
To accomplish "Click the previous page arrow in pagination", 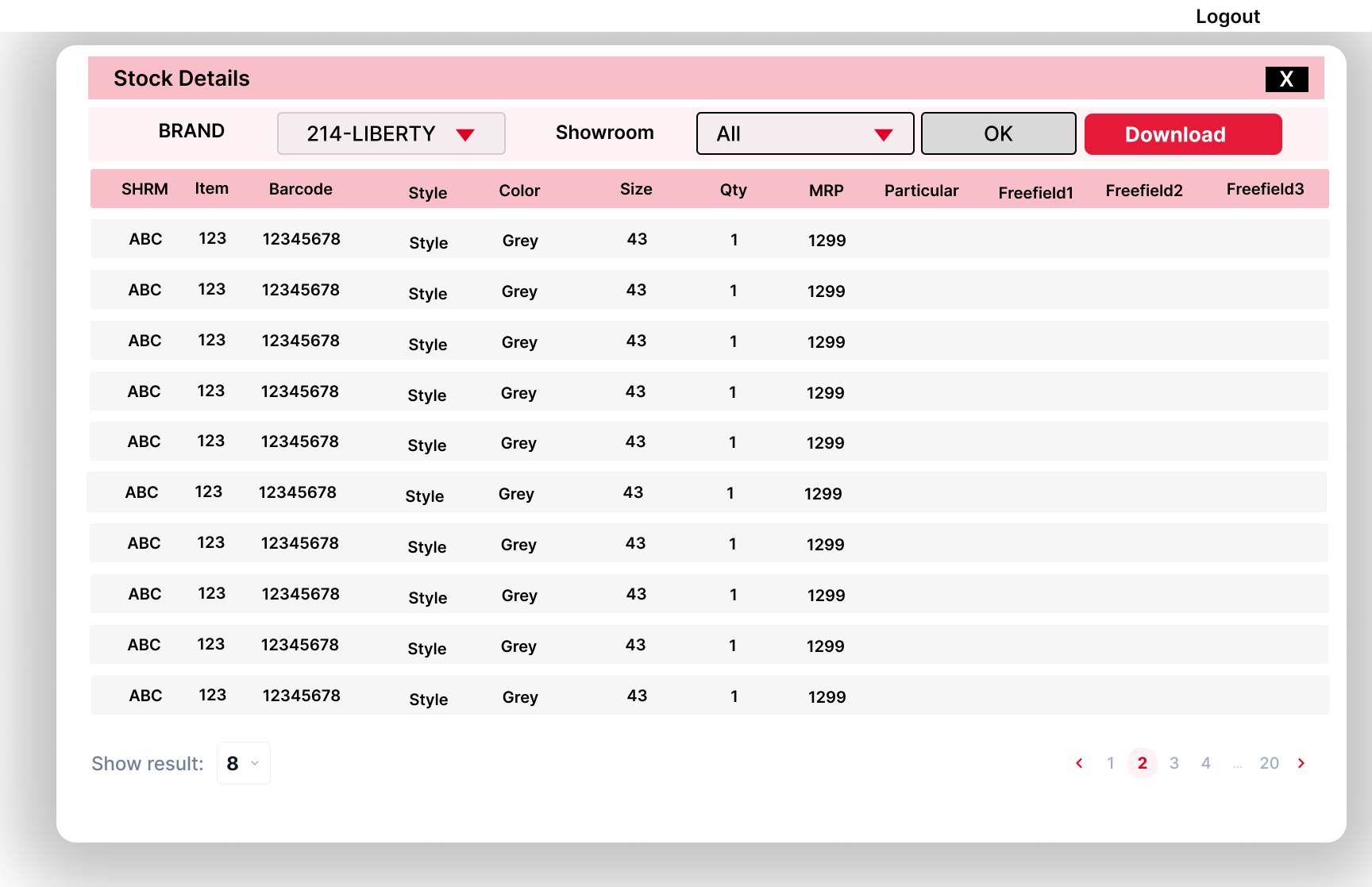I will (1079, 763).
